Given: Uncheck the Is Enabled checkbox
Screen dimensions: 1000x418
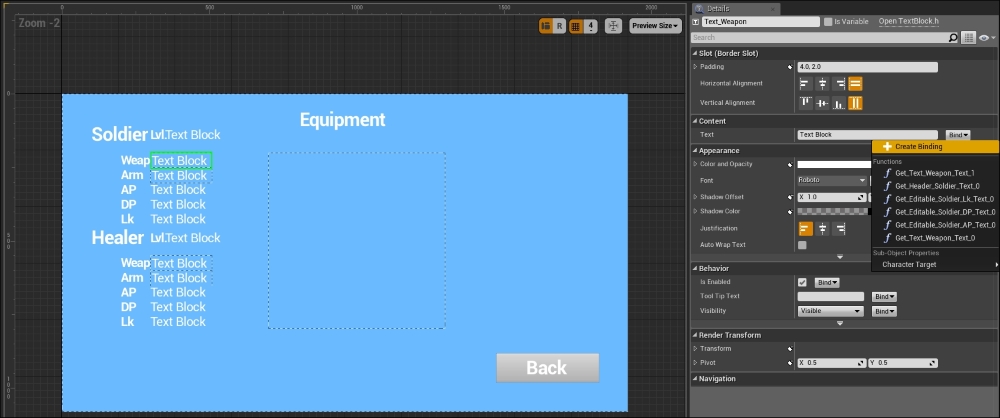Looking at the screenshot, I should click(802, 282).
